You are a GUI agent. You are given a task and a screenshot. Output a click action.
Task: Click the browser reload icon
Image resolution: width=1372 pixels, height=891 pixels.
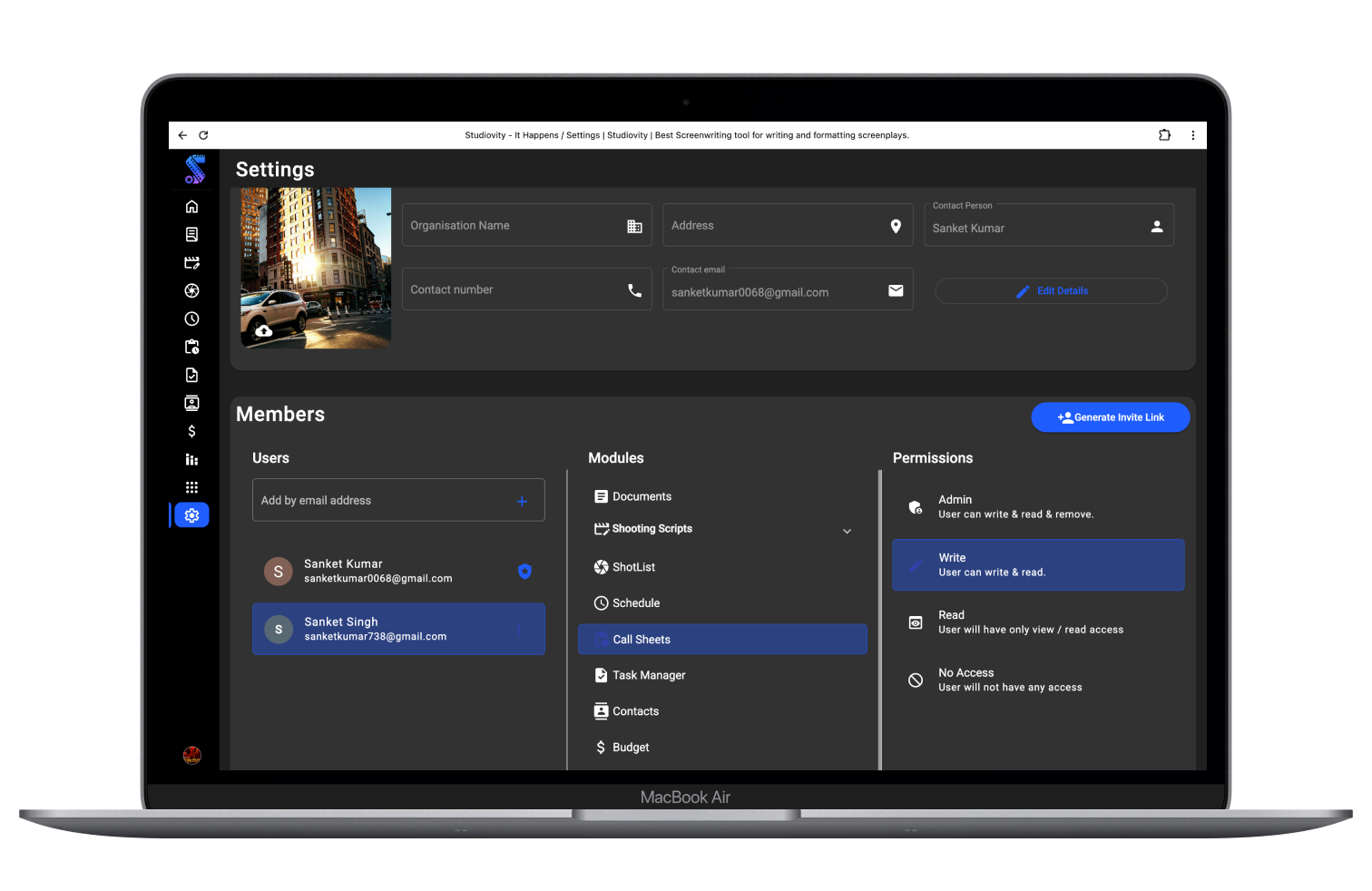point(203,135)
